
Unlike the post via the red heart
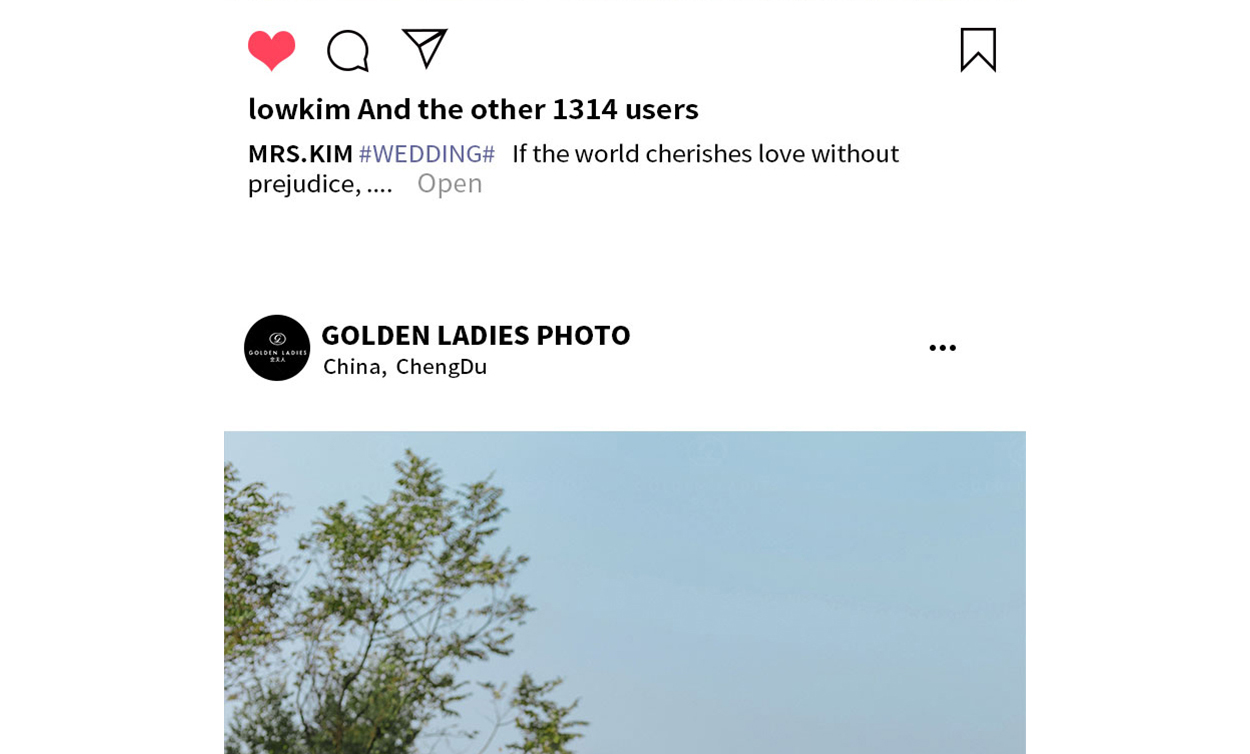coord(271,50)
